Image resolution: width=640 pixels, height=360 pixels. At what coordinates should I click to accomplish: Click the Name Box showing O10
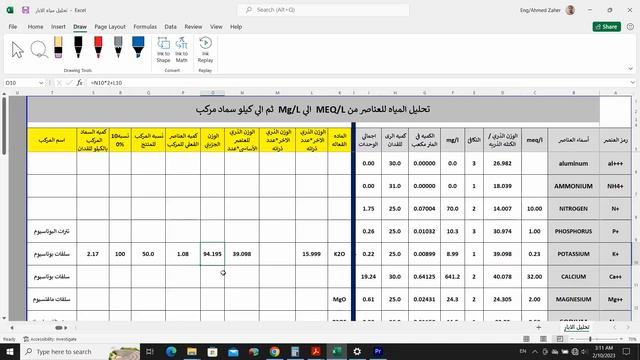pos(20,83)
